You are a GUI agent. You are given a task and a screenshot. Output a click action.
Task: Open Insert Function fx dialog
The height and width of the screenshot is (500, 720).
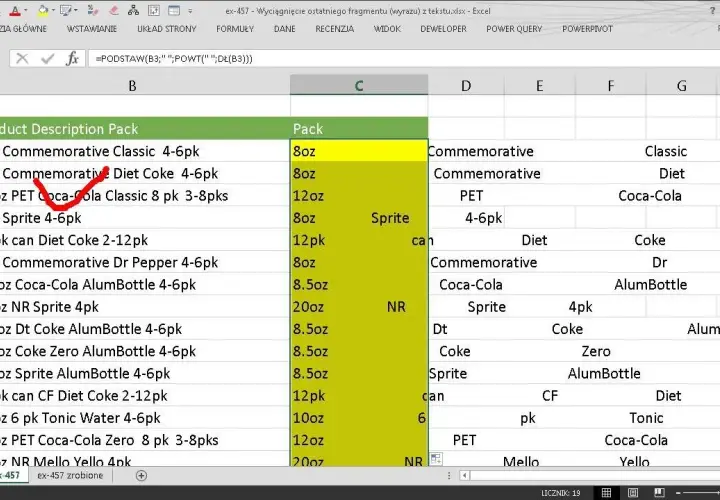point(72,58)
